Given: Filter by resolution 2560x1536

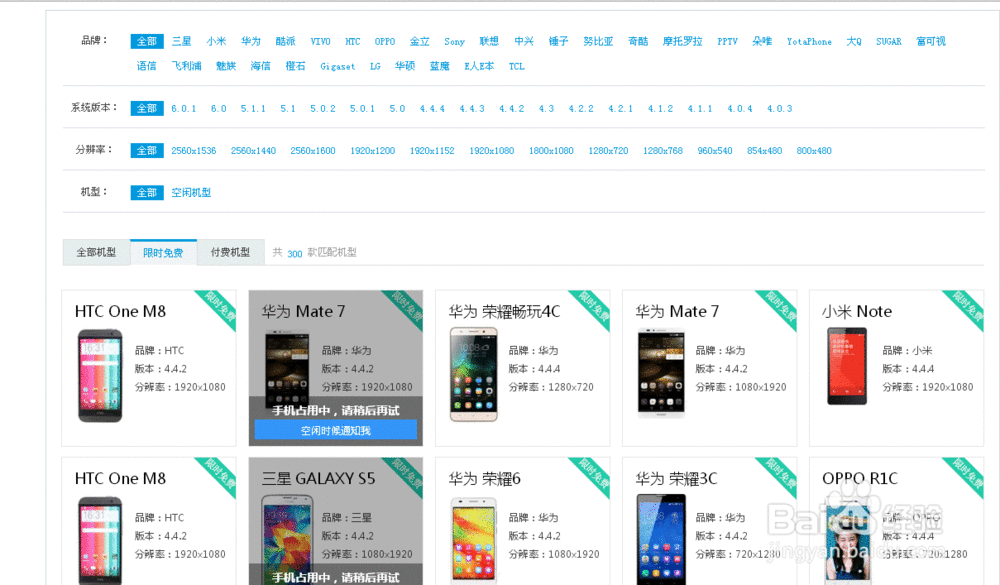Looking at the screenshot, I should pyautogui.click(x=193, y=151).
